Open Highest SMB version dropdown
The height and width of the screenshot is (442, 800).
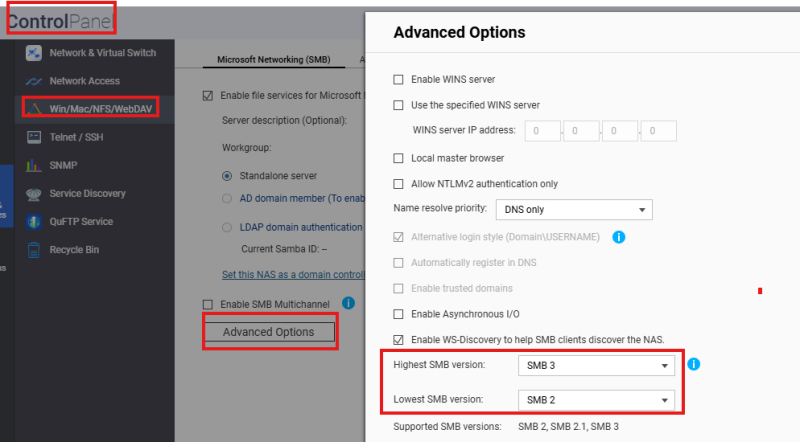[x=596, y=365]
